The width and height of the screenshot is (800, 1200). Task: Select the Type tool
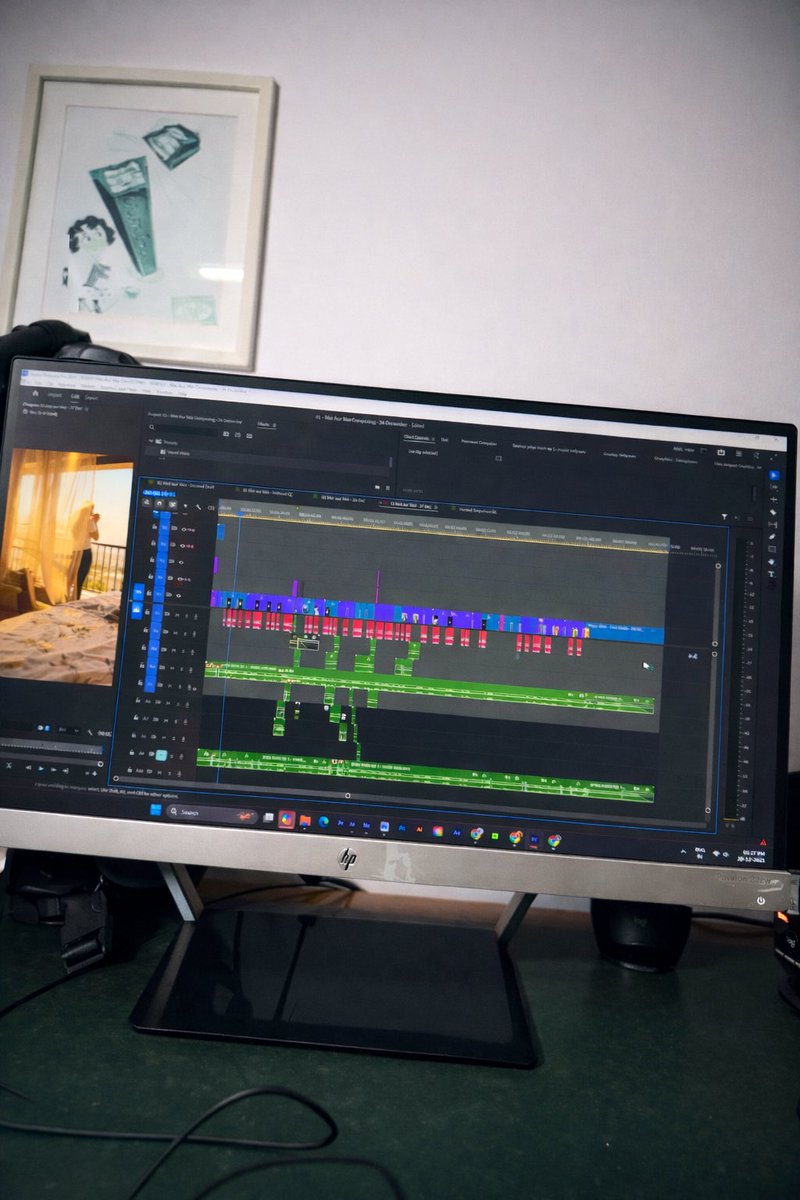[772, 574]
